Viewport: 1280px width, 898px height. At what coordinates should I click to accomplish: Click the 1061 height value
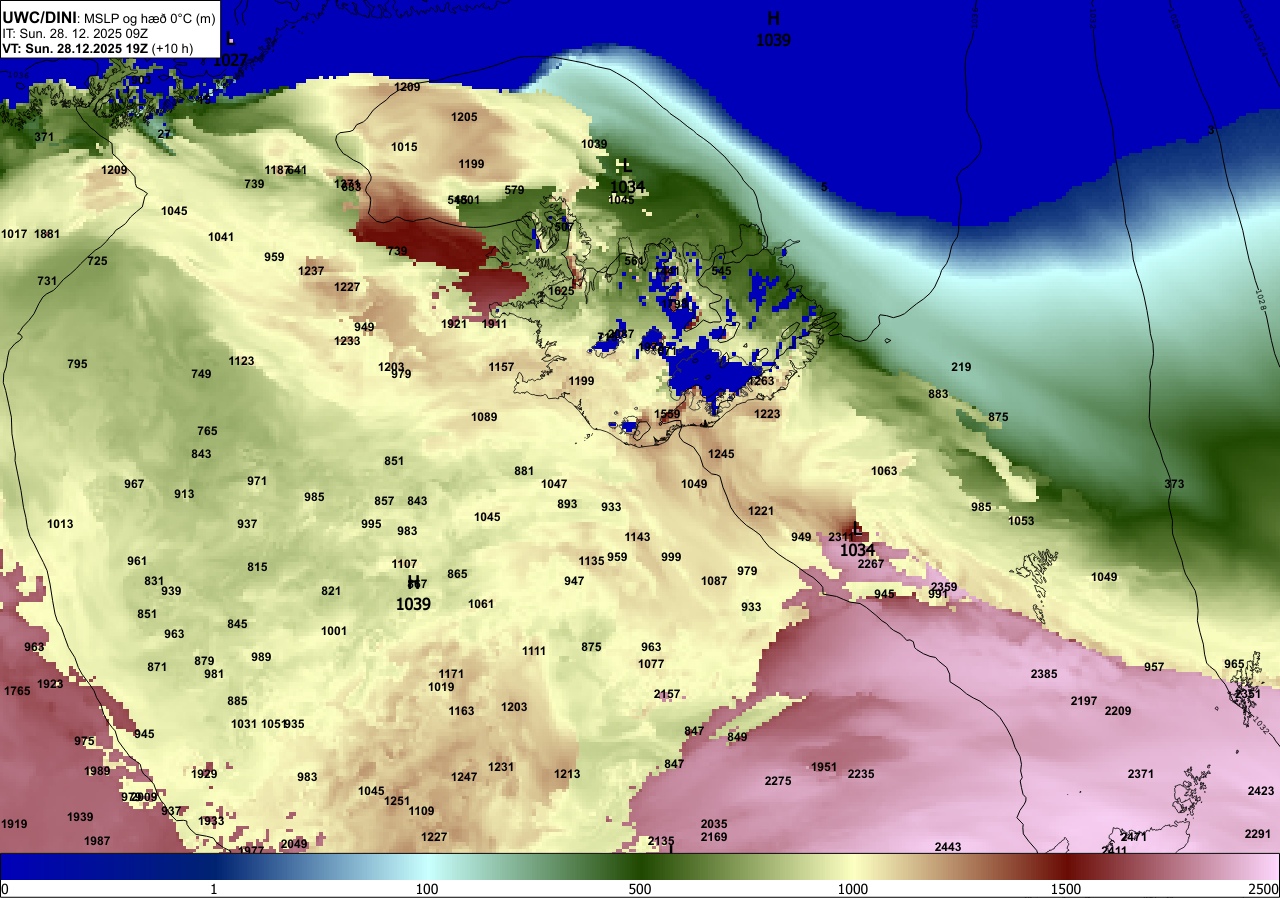481,604
